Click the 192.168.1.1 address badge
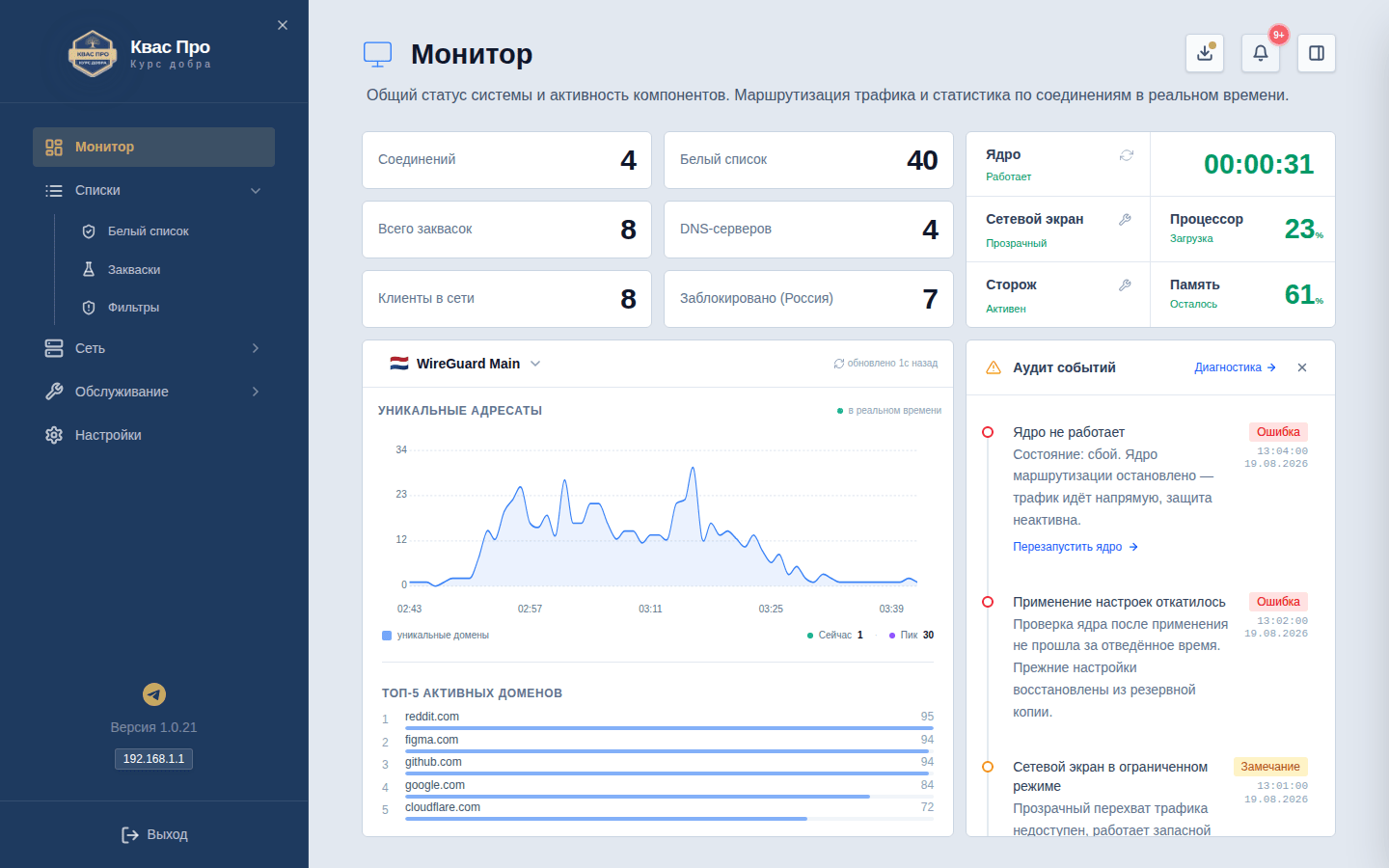This screenshot has width=1389, height=868. tap(154, 759)
